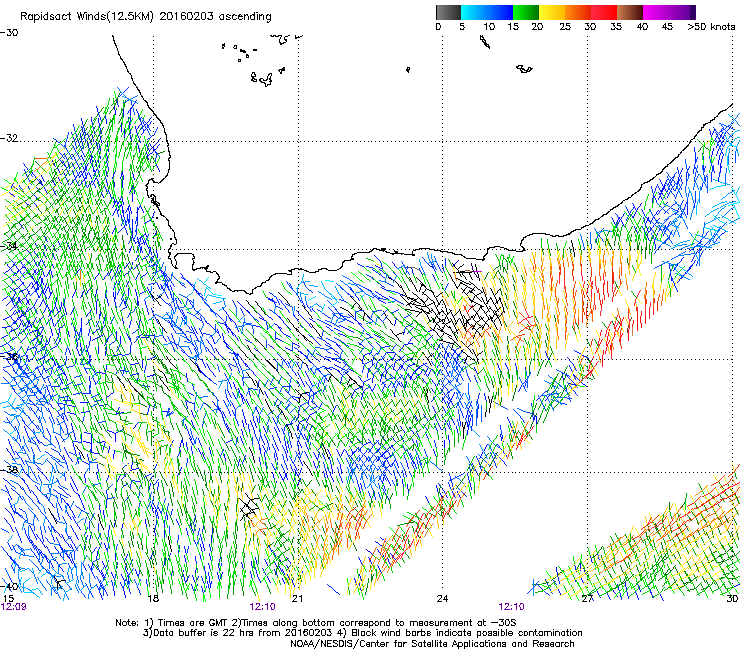The image size is (740, 650).
Task: Click the '45' label under the legend
Action: [667, 27]
